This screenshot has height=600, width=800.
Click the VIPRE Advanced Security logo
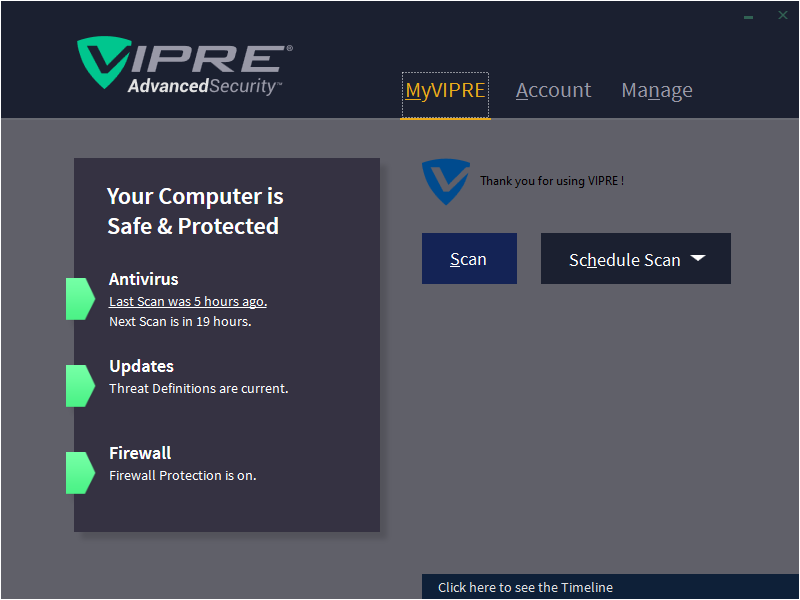click(185, 66)
